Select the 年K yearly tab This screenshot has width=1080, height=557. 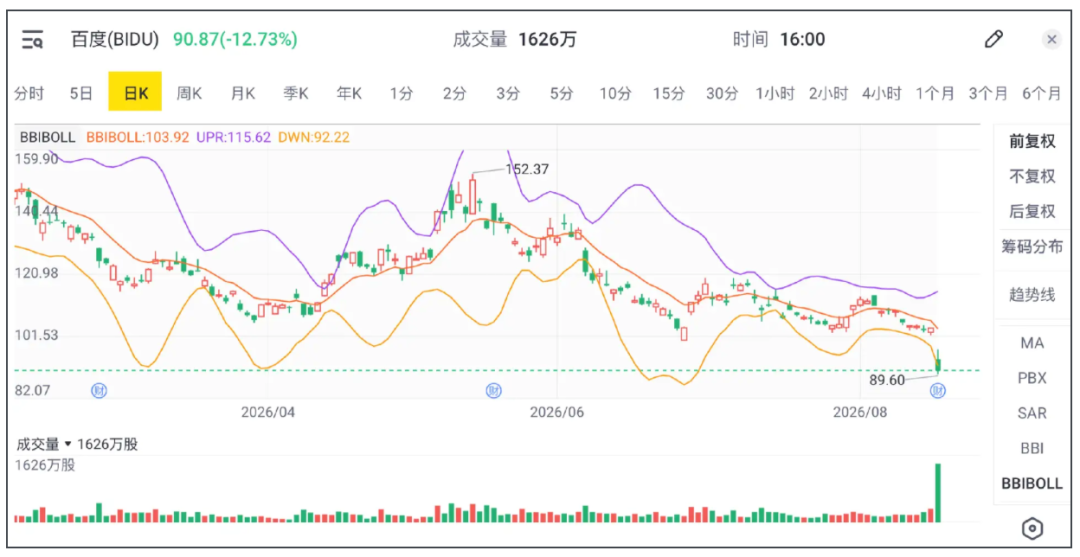pyautogui.click(x=349, y=93)
